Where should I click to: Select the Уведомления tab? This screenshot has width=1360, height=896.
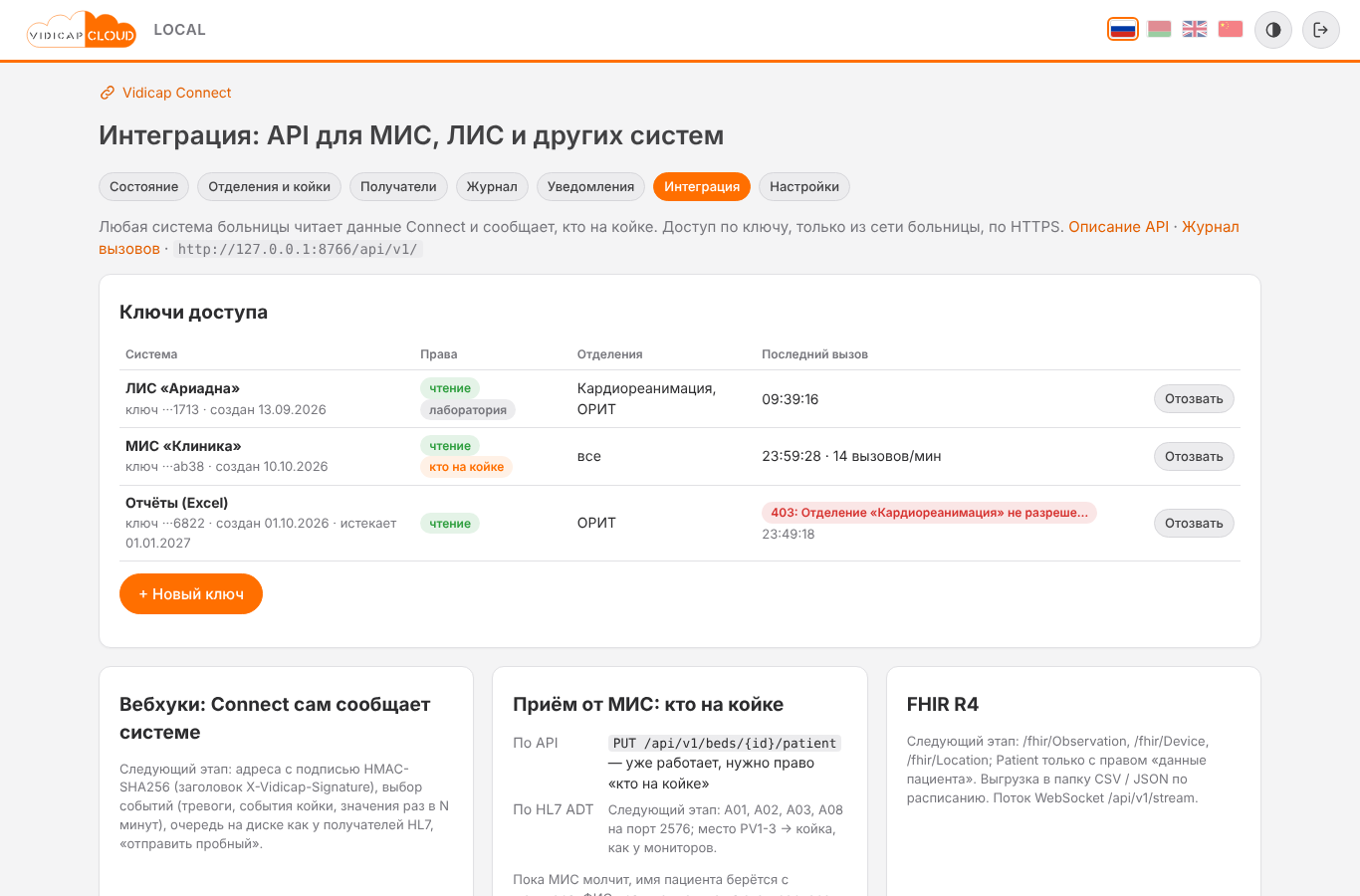click(x=590, y=187)
